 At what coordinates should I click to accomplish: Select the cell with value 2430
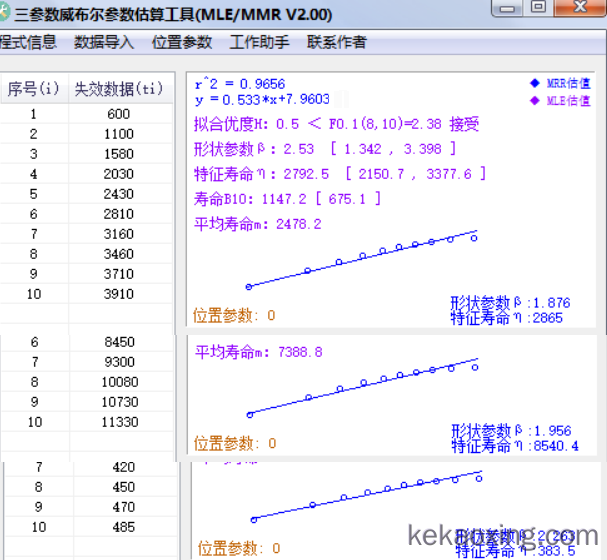pos(119,194)
